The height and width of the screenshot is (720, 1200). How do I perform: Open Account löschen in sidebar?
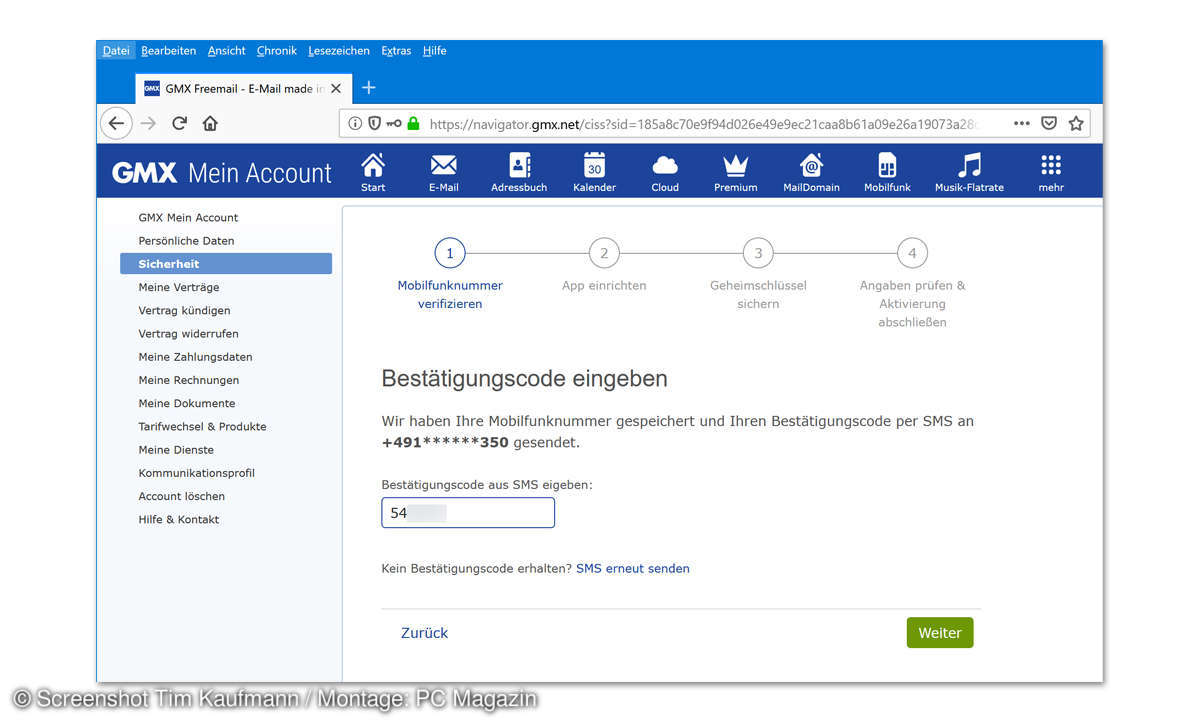pos(181,496)
